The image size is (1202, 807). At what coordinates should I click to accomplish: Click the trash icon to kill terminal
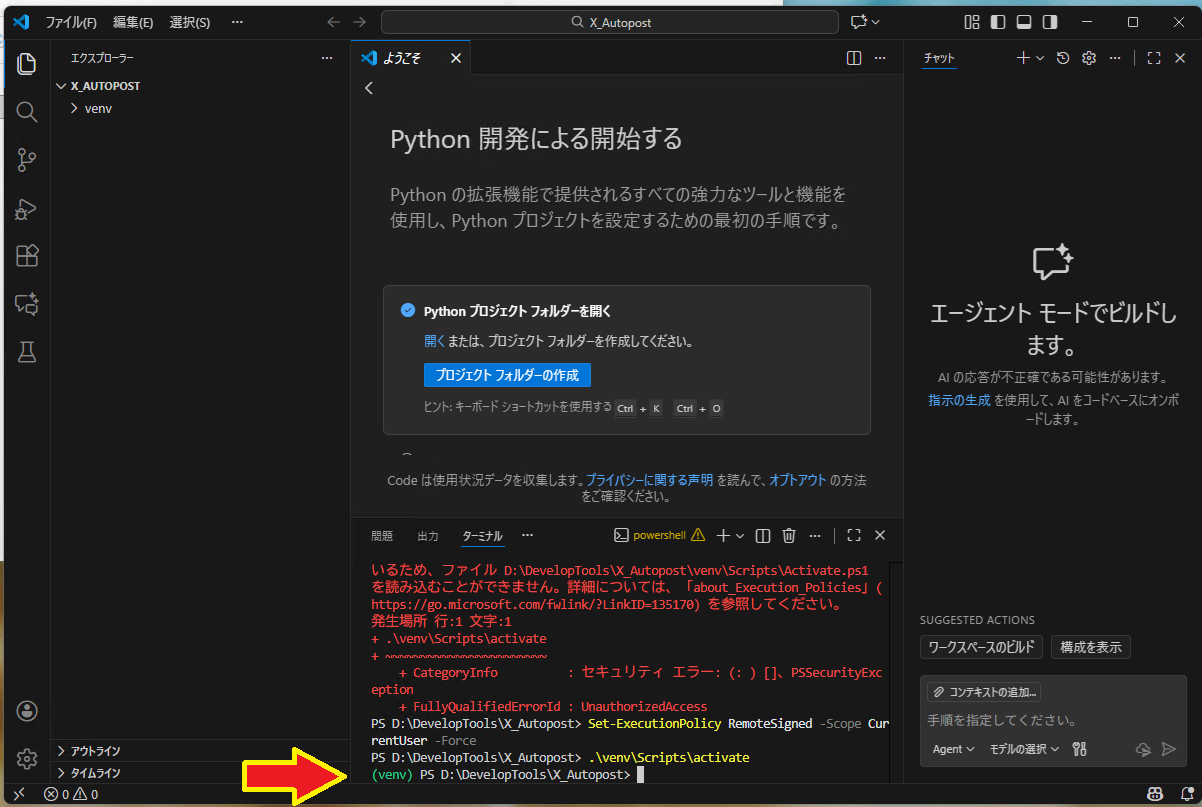coord(789,536)
